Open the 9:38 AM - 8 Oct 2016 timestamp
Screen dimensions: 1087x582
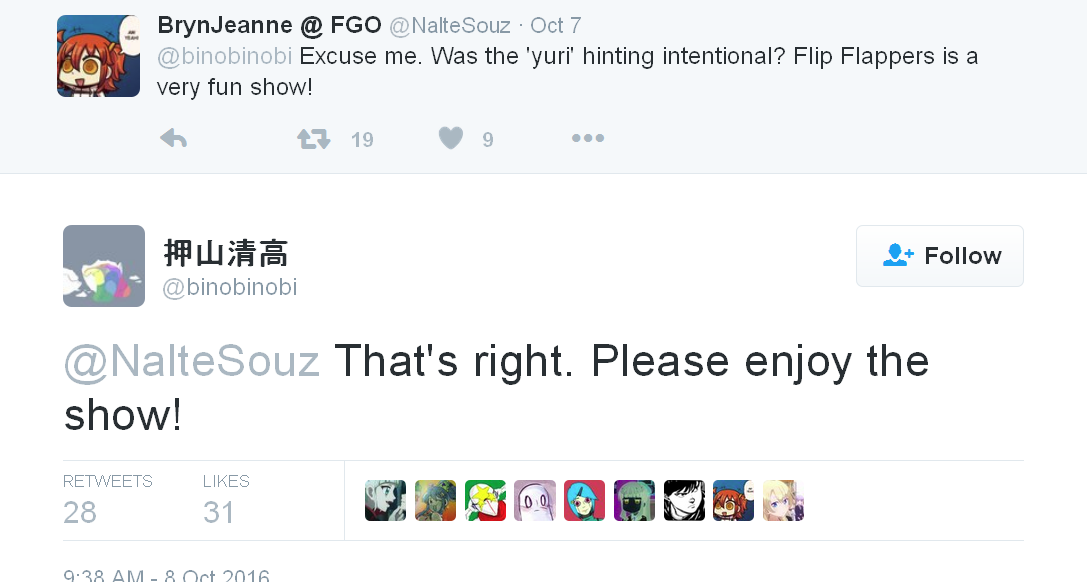coord(166,576)
